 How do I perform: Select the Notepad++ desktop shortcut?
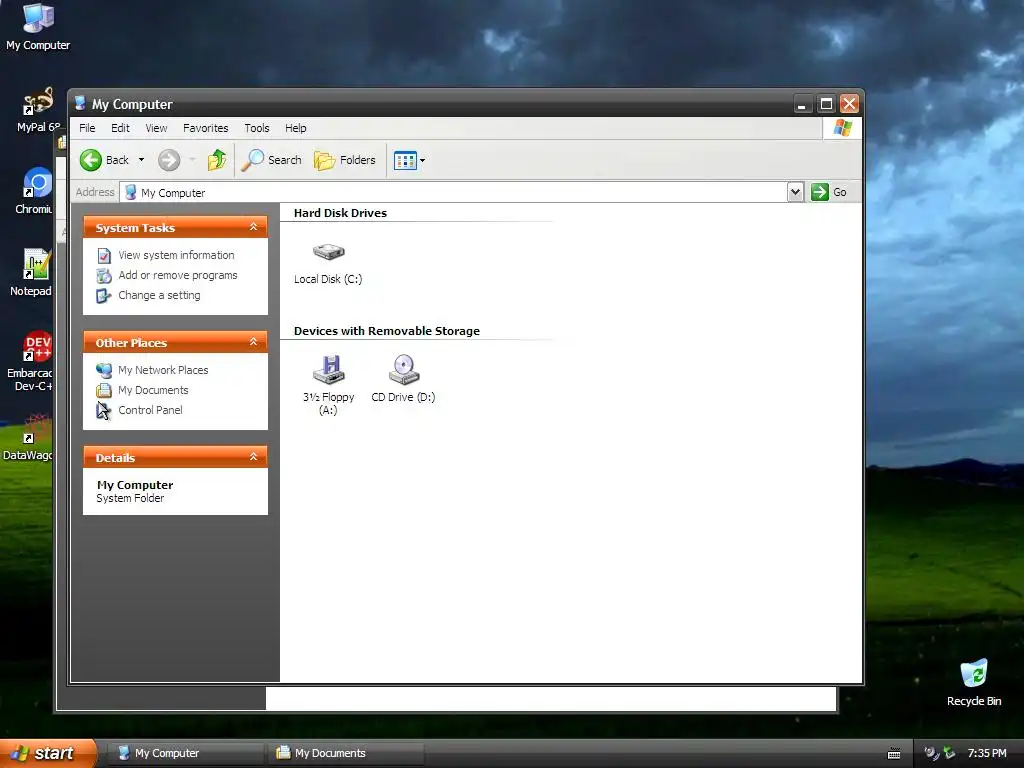tap(31, 273)
